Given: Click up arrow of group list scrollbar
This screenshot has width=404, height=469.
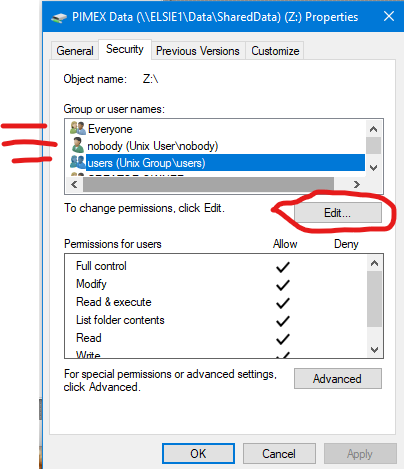Looking at the screenshot, I should point(374,129).
